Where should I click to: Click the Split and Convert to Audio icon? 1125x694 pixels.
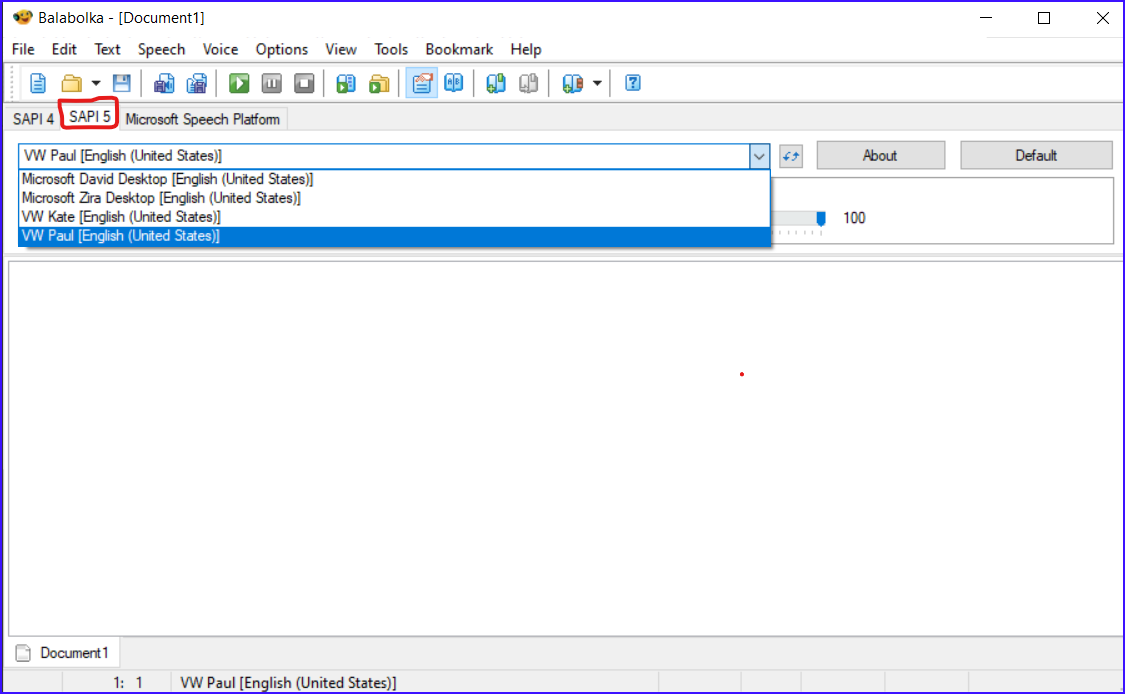click(197, 83)
